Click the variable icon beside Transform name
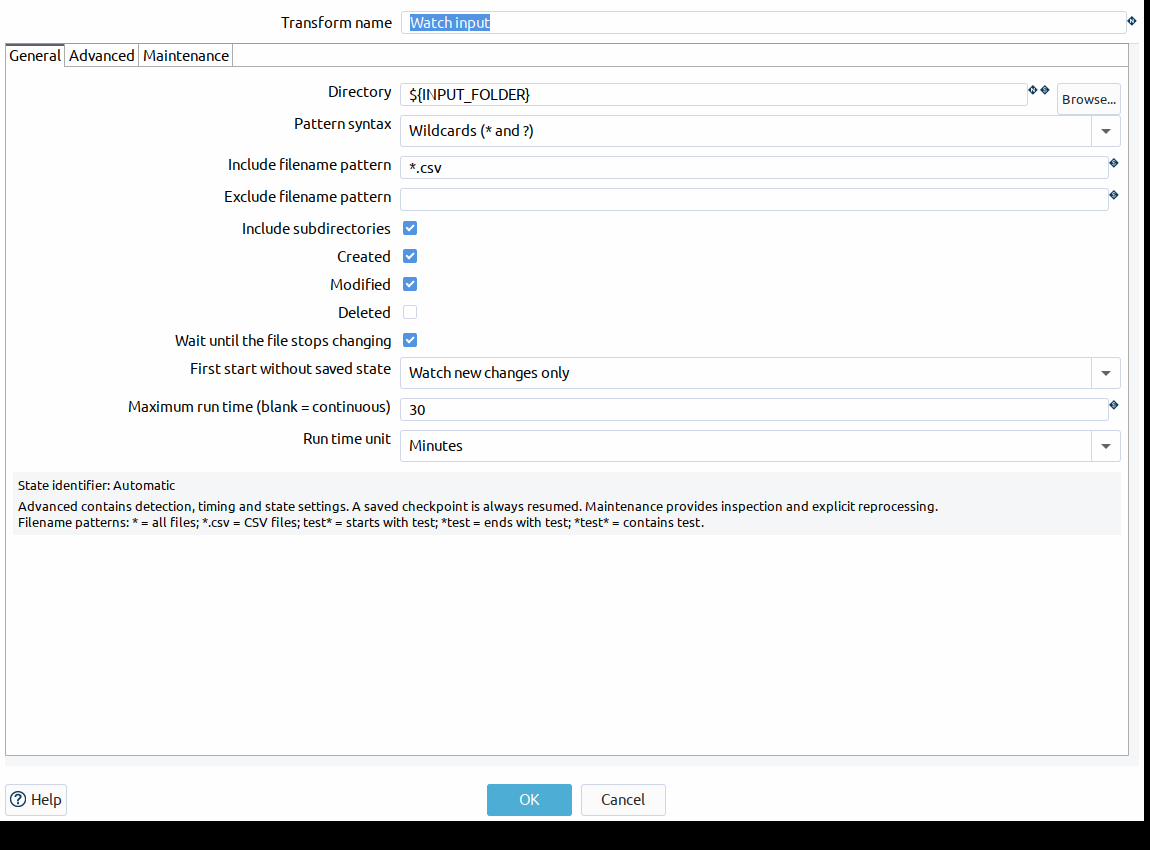Viewport: 1150px width, 850px height. (x=1132, y=21)
